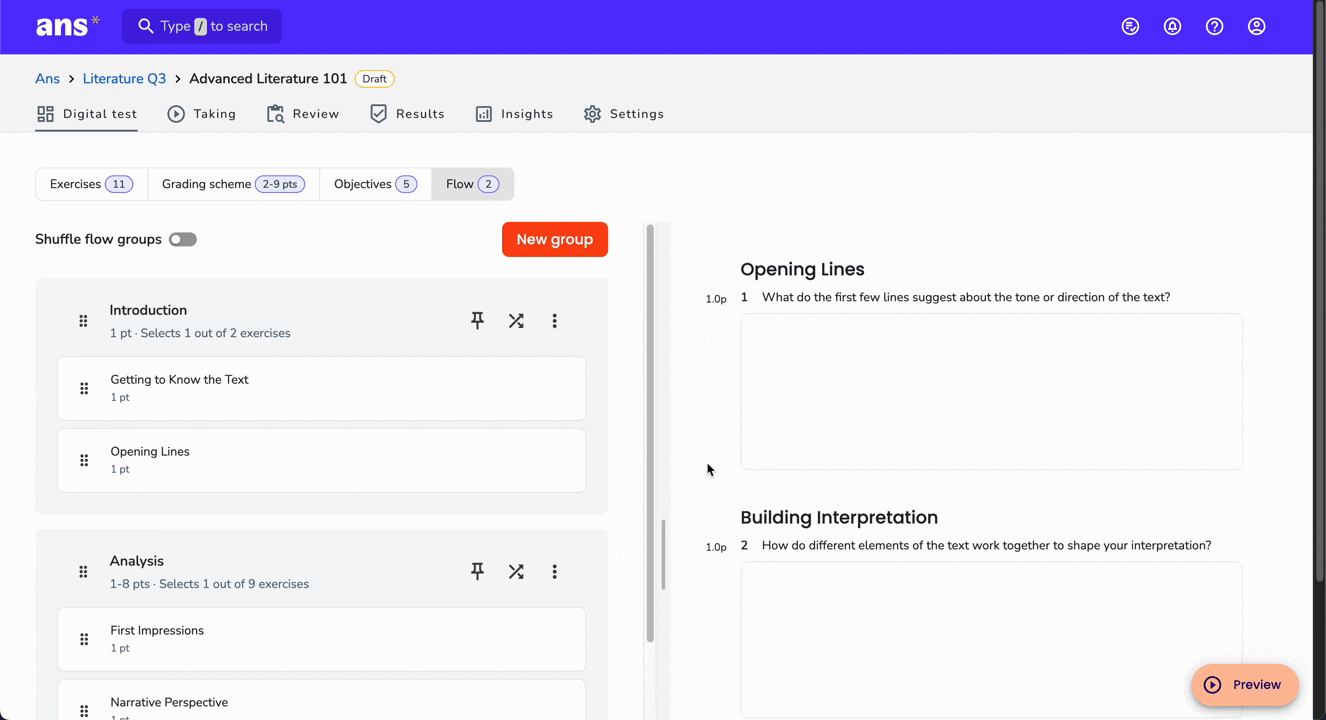Screen dimensions: 1326x720
Task: Select Getting to Know the Text exercise
Action: click(321, 388)
